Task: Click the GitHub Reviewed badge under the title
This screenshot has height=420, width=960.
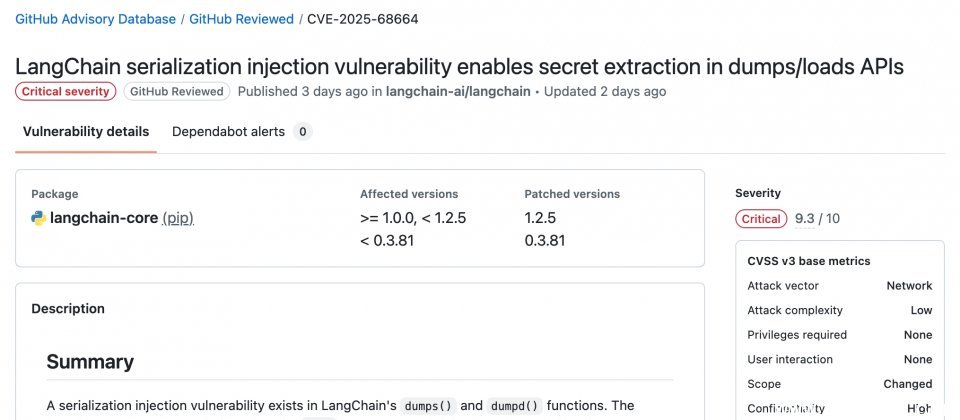Action: click(x=177, y=91)
